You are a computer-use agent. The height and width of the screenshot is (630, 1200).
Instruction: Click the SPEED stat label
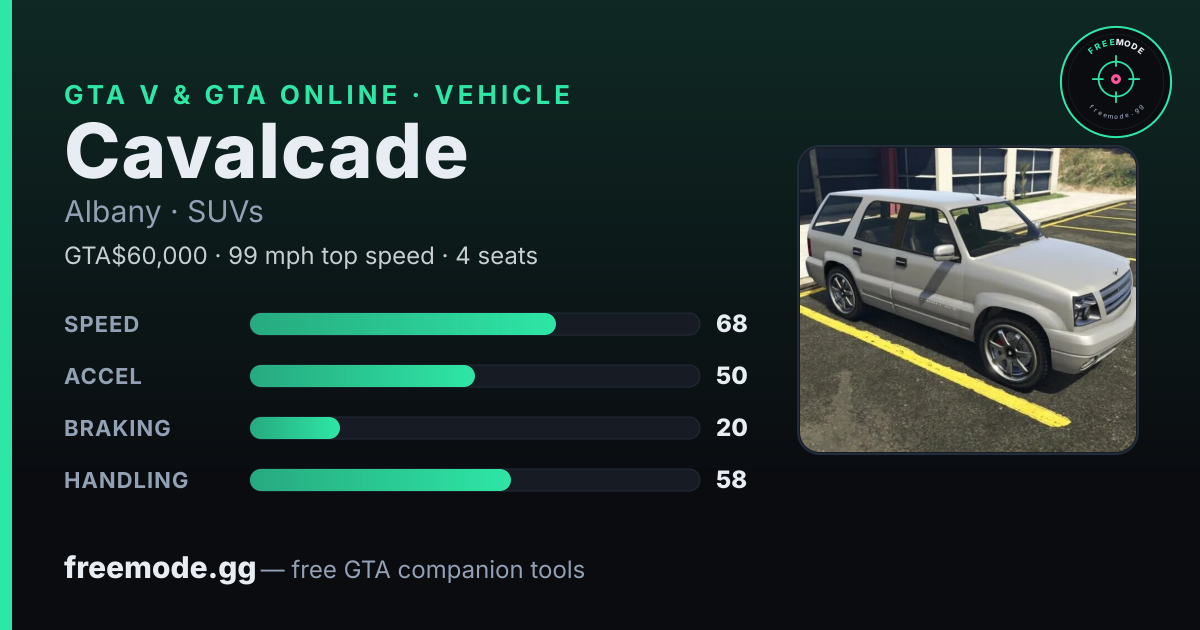[x=102, y=324]
